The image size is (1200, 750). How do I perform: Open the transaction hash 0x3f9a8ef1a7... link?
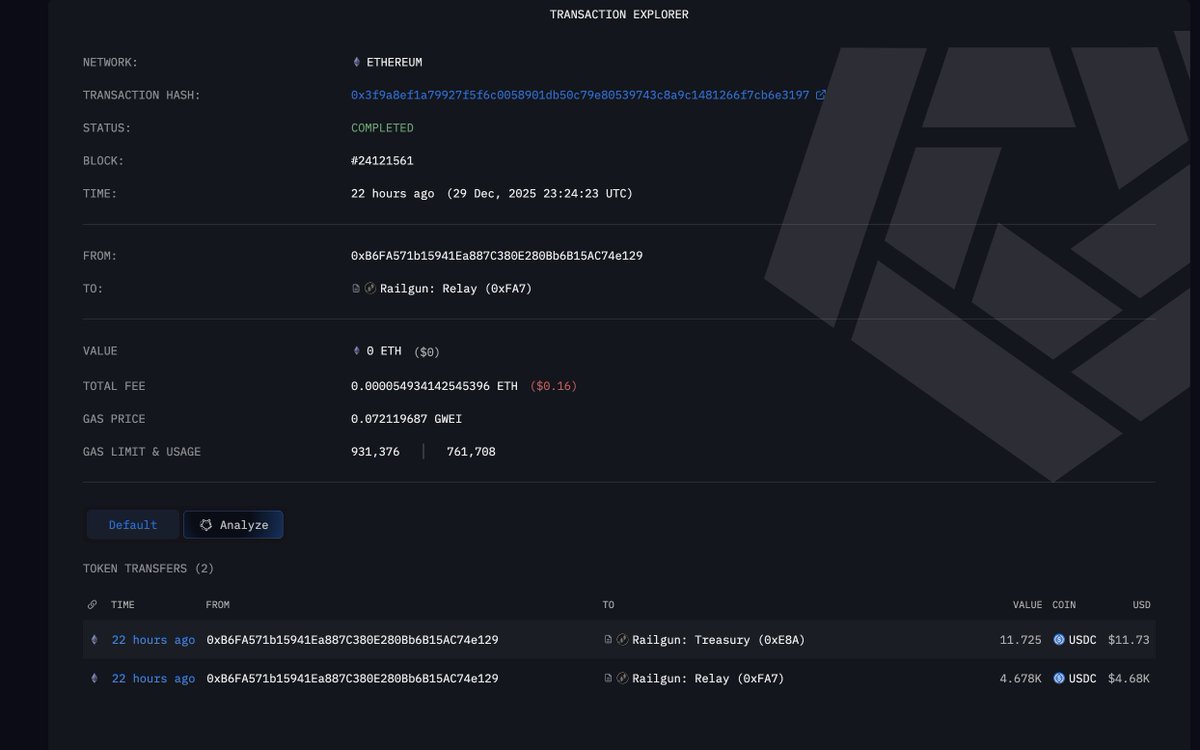pyautogui.click(x=580, y=95)
